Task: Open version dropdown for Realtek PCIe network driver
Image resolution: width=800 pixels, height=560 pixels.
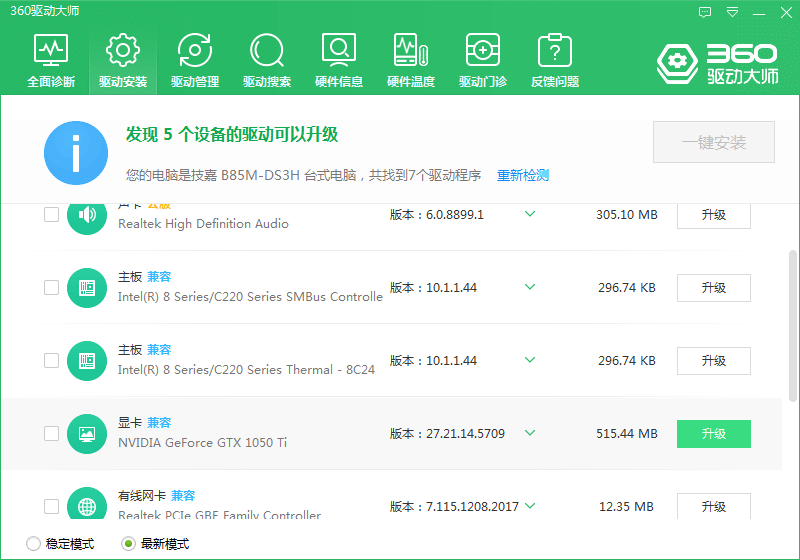Action: click(x=530, y=506)
